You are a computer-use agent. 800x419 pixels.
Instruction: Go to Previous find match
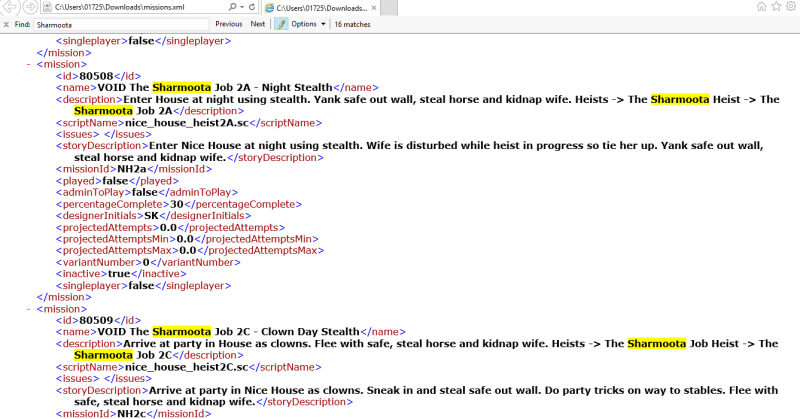[228, 24]
